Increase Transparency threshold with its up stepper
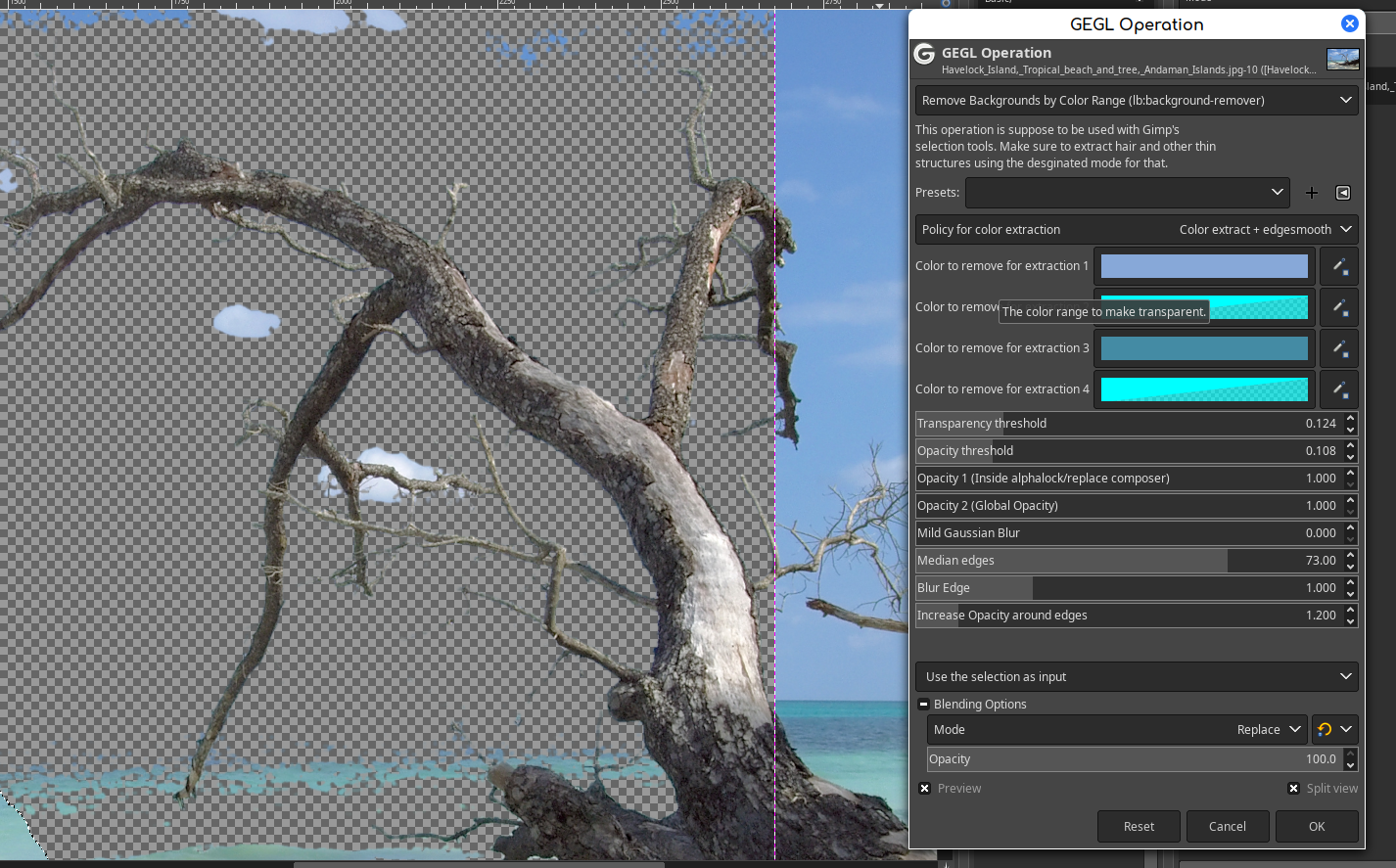Viewport: 1396px width, 868px height. (x=1350, y=419)
